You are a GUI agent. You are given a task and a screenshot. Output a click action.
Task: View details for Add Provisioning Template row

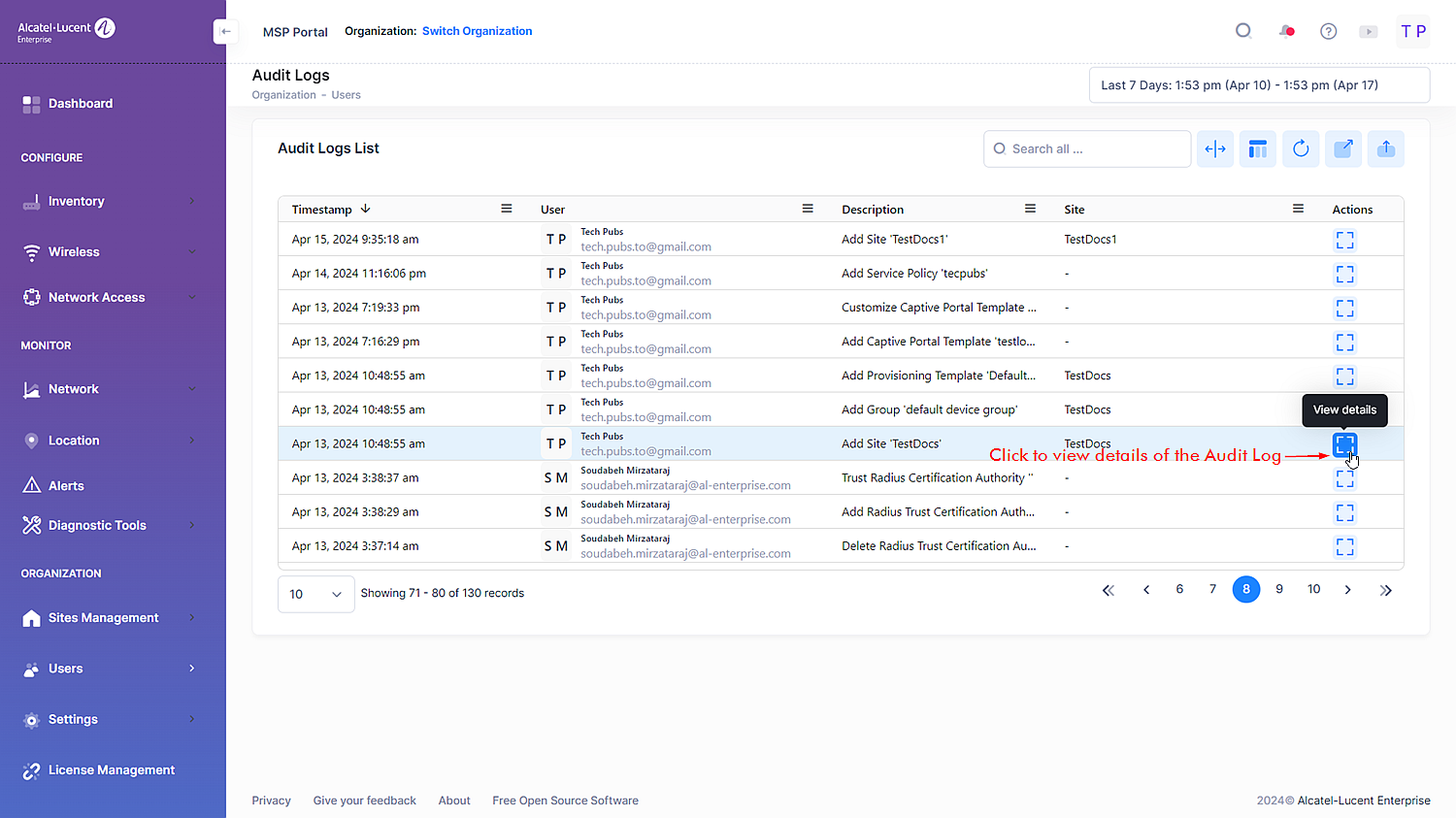click(1344, 376)
